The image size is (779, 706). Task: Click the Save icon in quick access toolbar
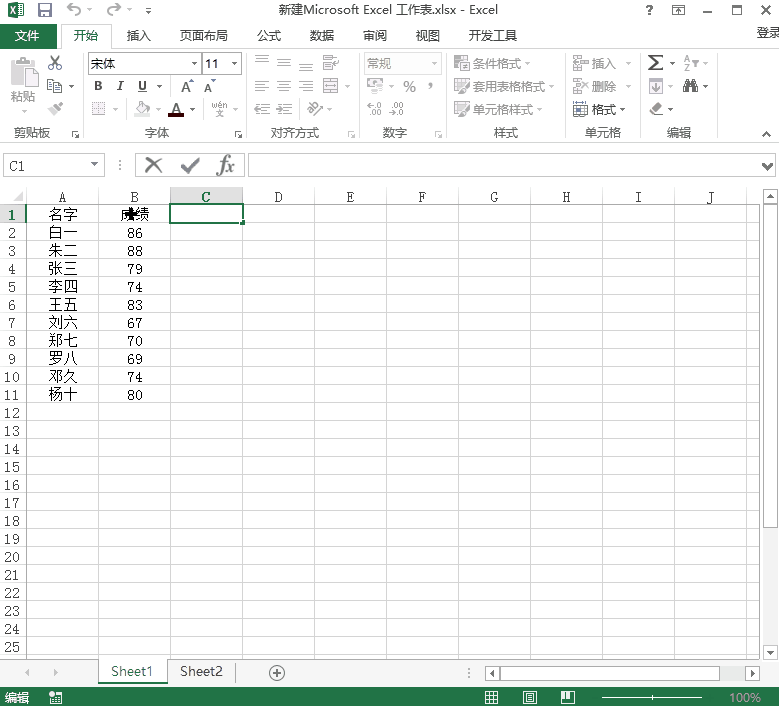click(45, 11)
